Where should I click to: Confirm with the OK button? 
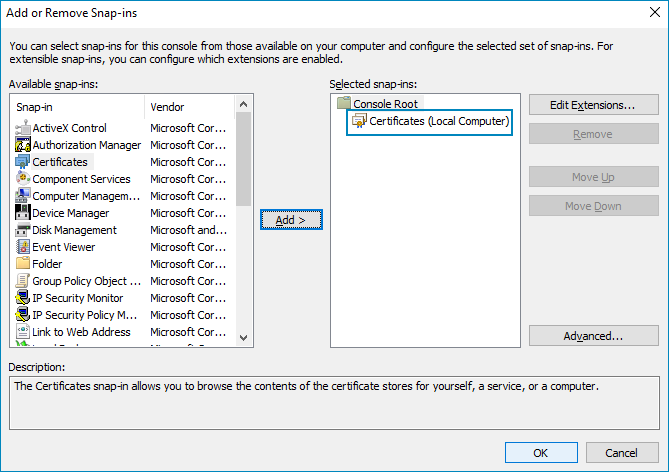click(x=540, y=453)
